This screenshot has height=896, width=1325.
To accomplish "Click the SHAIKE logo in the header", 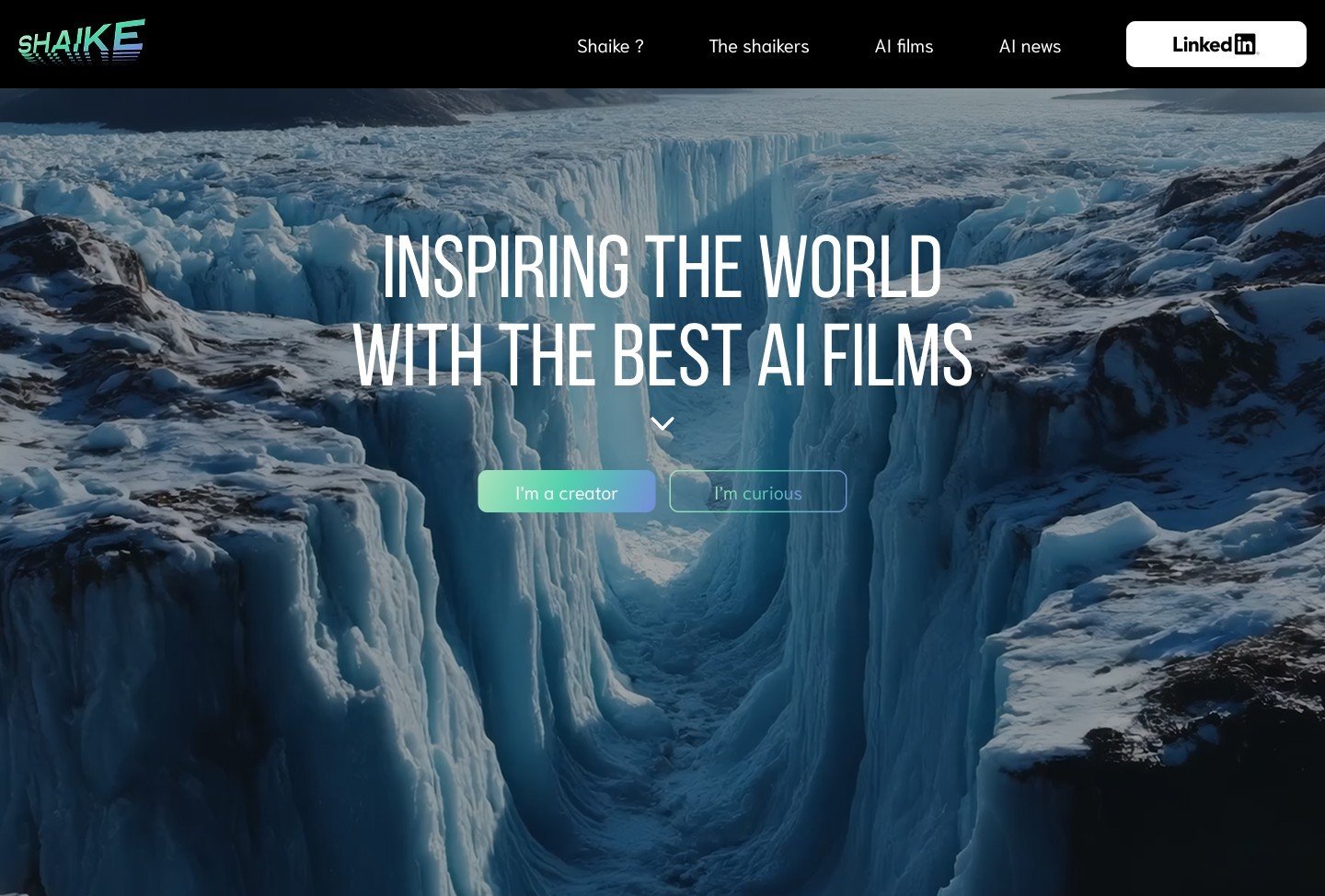I will (81, 40).
